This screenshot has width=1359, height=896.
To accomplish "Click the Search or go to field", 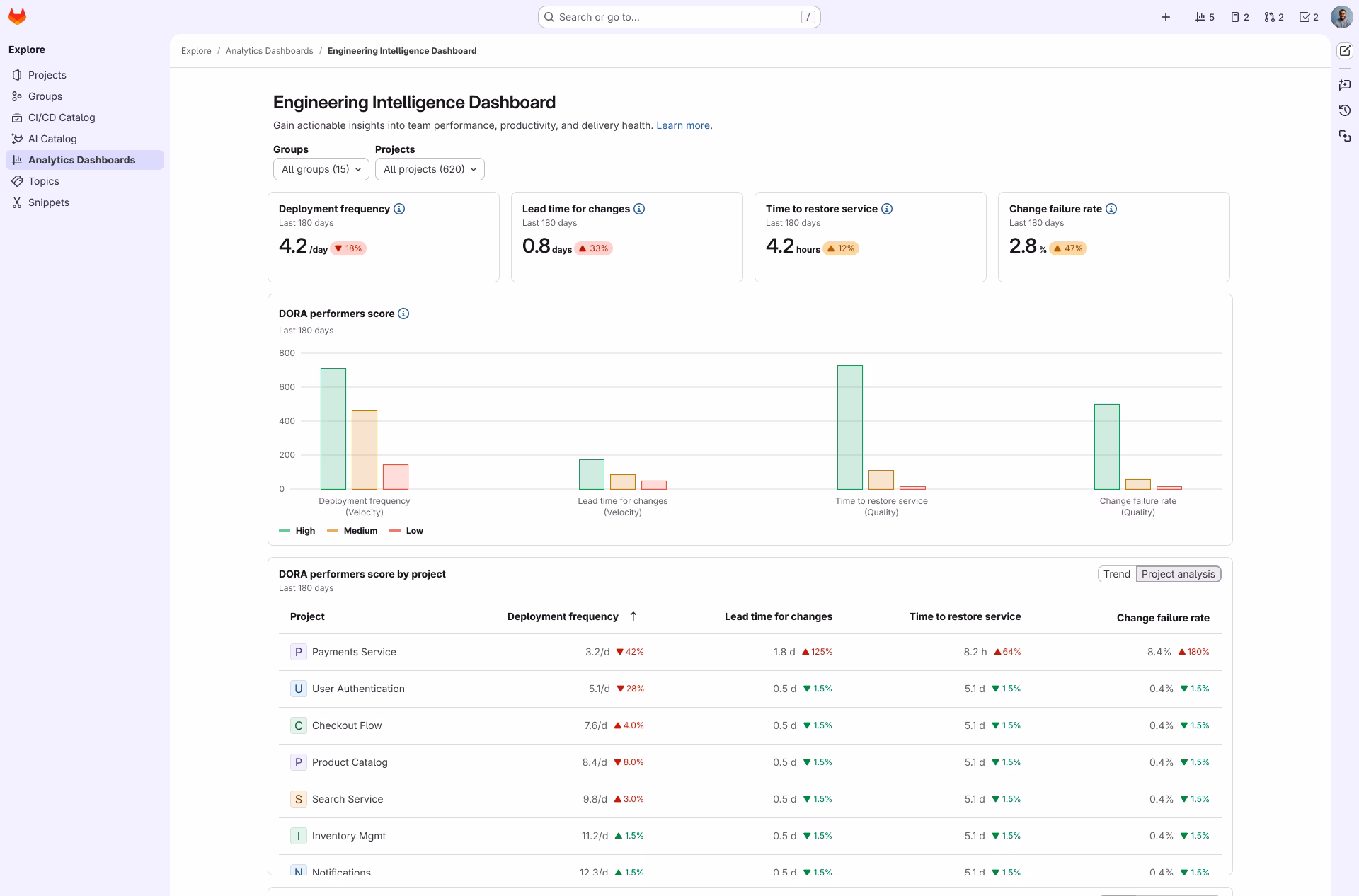I will pyautogui.click(x=679, y=17).
